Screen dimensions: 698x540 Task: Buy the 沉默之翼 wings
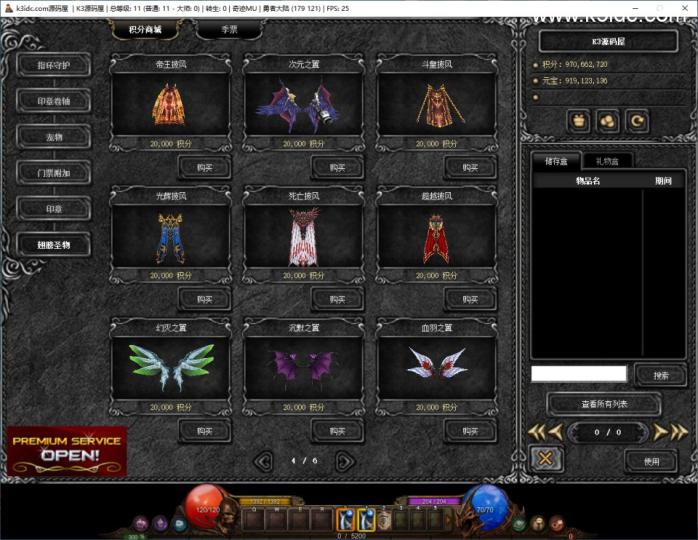click(x=337, y=431)
